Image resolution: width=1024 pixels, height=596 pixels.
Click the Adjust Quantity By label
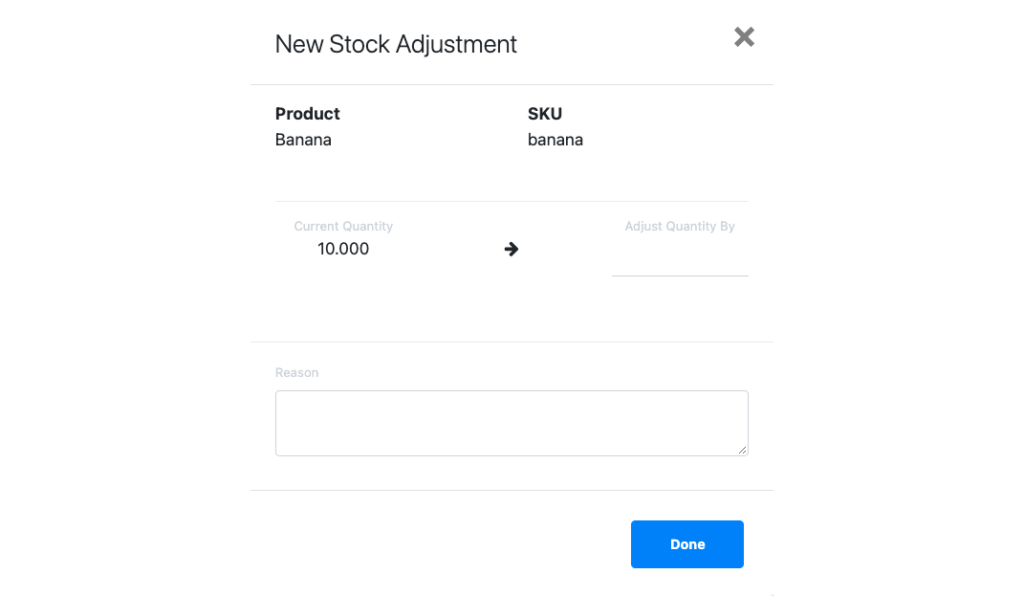pos(680,226)
